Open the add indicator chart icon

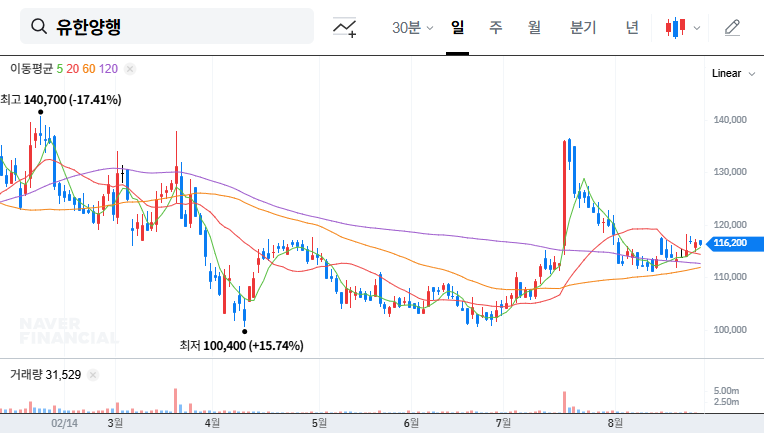(344, 27)
